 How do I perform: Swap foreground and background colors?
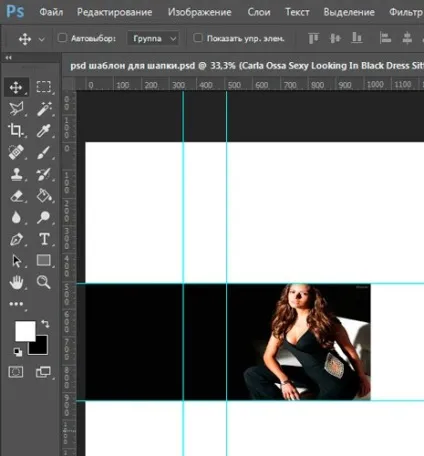(x=45, y=323)
